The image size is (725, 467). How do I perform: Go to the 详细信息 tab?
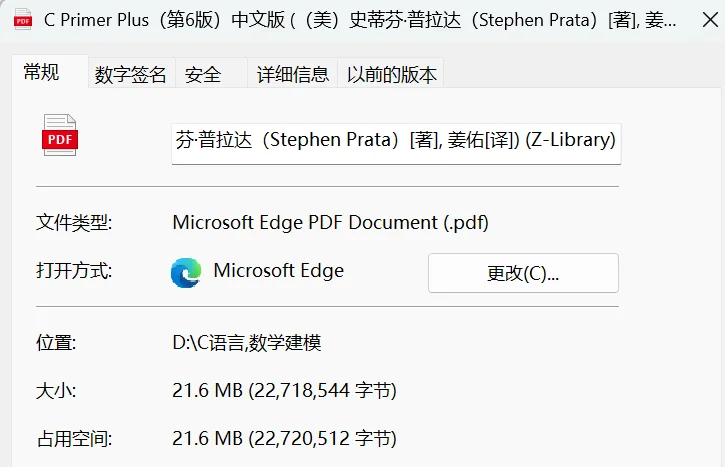[x=293, y=74]
